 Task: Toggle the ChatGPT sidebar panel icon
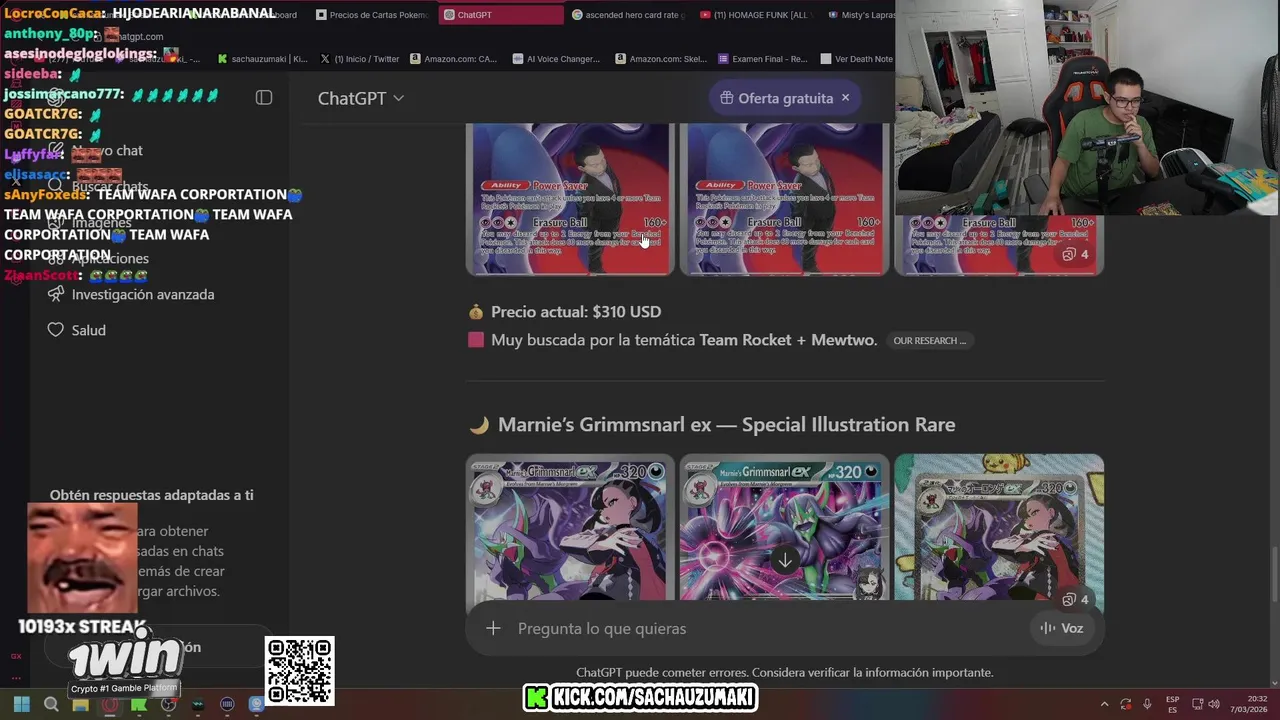[264, 98]
